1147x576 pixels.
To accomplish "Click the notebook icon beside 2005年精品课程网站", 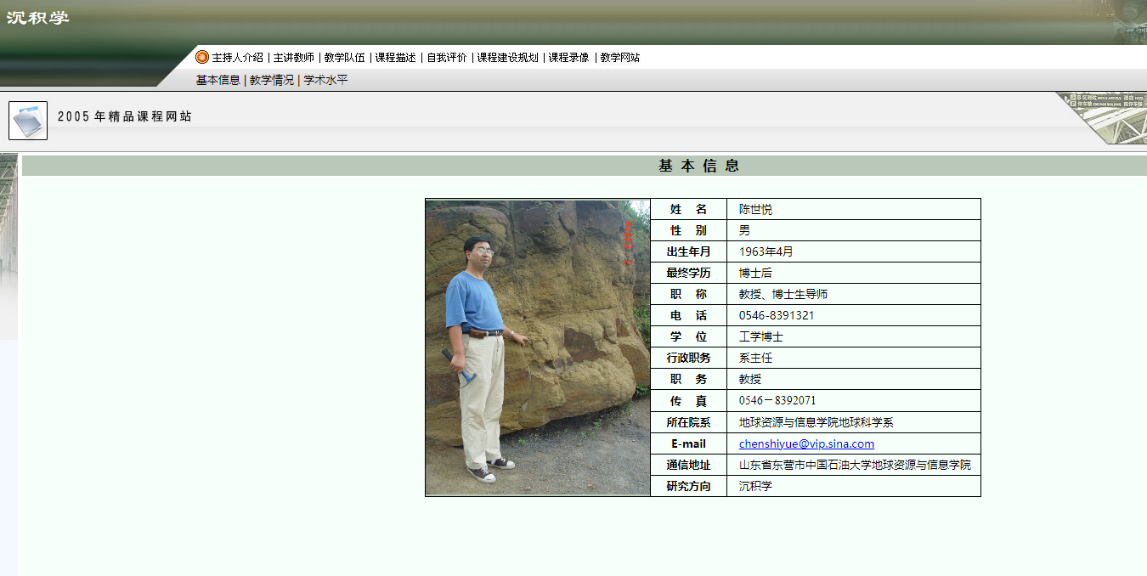I will [x=28, y=121].
